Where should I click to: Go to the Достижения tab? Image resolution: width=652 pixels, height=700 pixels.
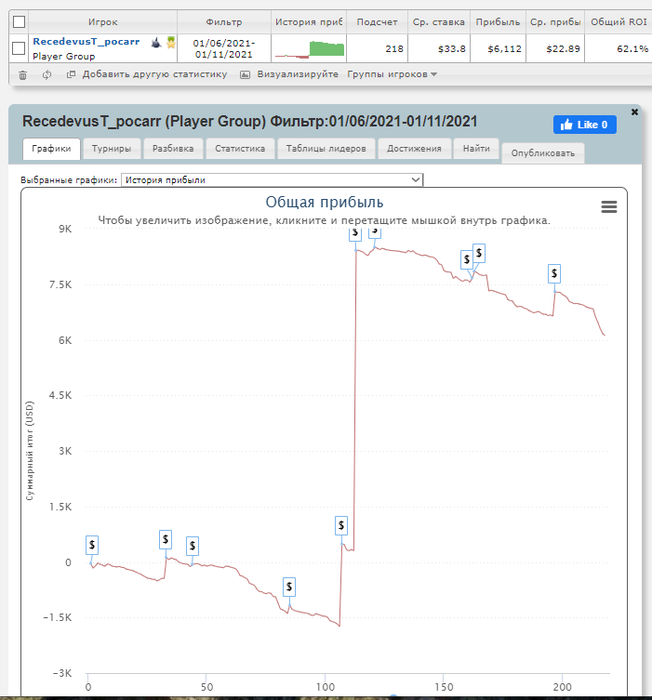pyautogui.click(x=414, y=149)
